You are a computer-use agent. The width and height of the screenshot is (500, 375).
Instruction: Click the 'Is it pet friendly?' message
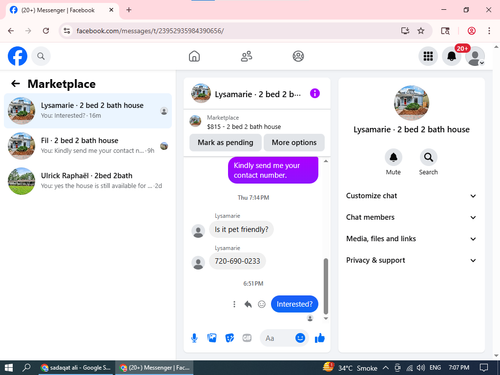click(241, 229)
